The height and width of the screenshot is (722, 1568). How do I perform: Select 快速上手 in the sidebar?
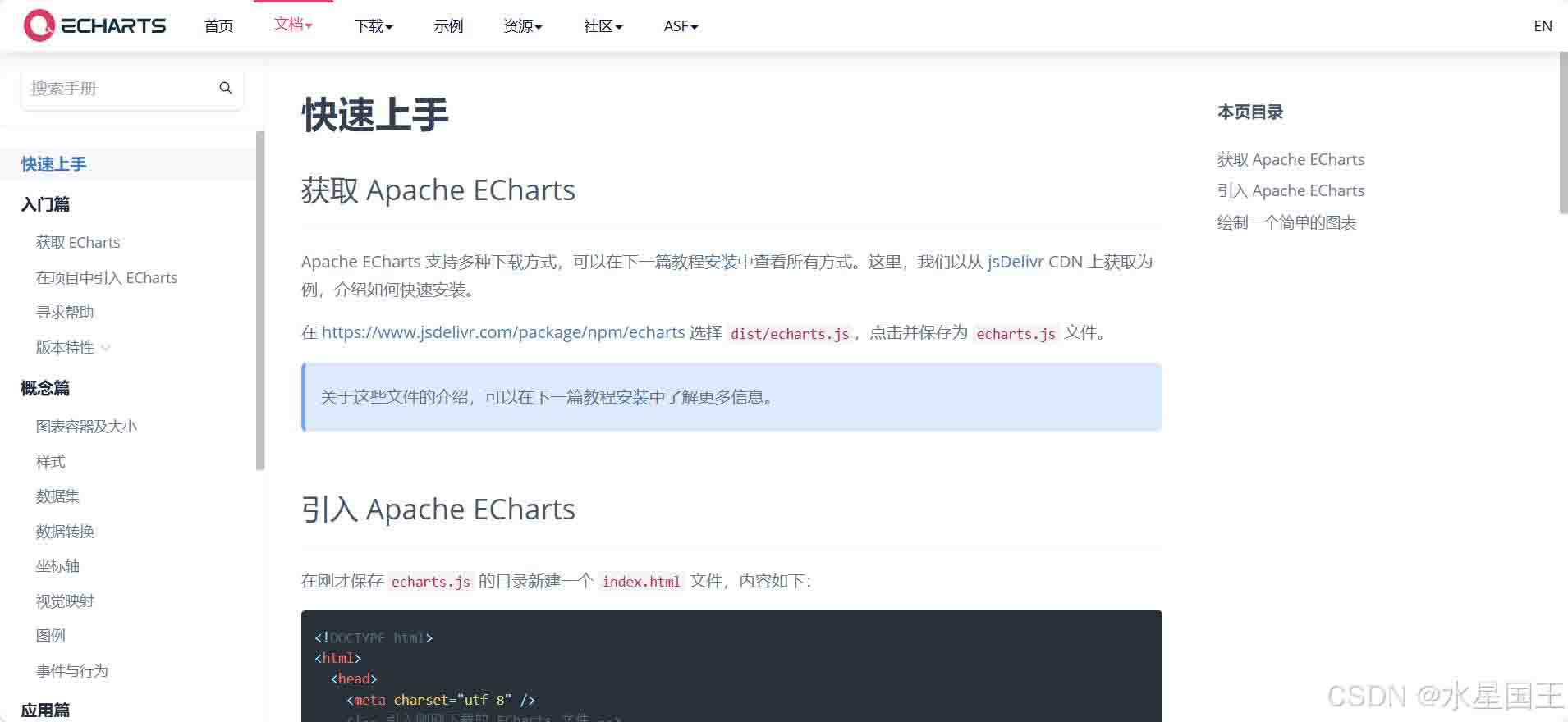click(x=54, y=164)
